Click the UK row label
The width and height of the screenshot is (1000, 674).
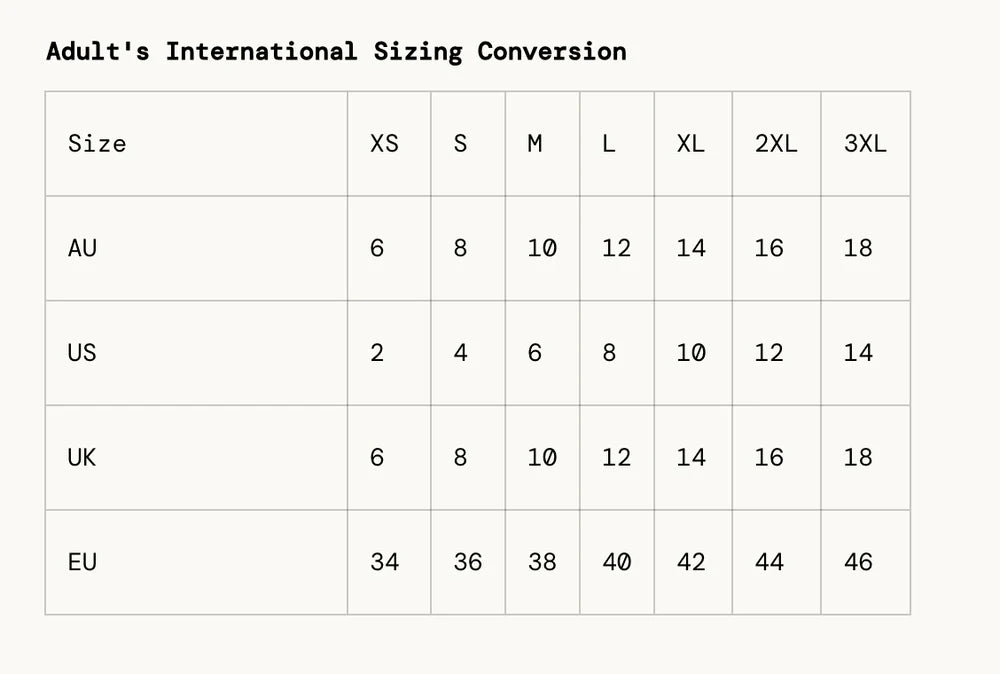[82, 457]
